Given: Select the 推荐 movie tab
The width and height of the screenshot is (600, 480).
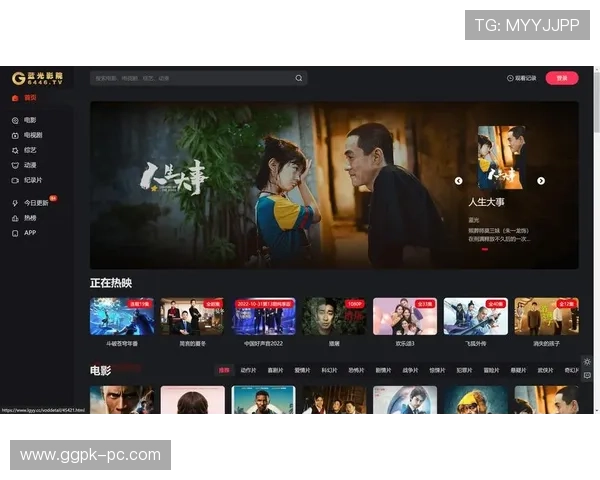Looking at the screenshot, I should (x=224, y=370).
